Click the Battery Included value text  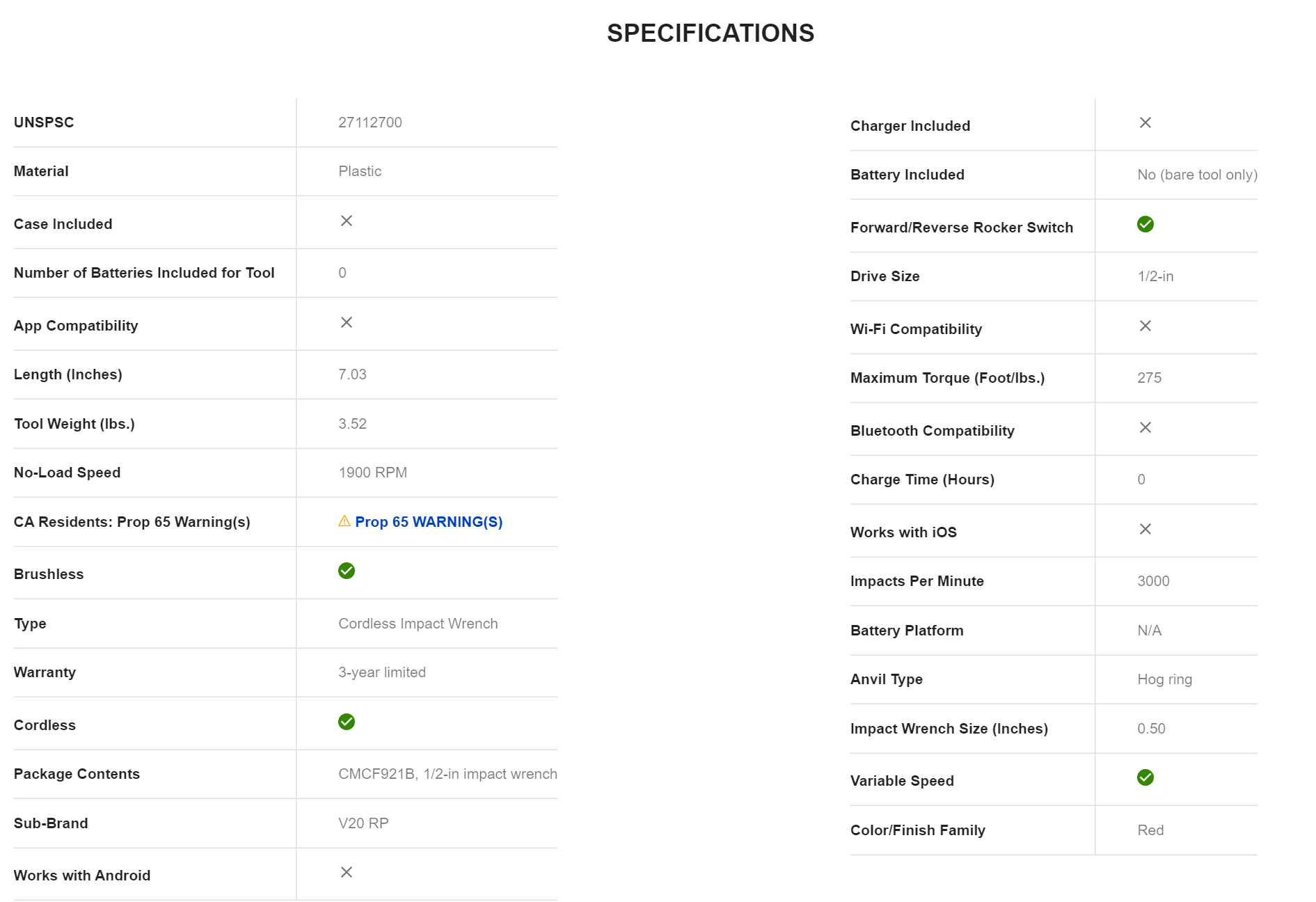(1197, 175)
